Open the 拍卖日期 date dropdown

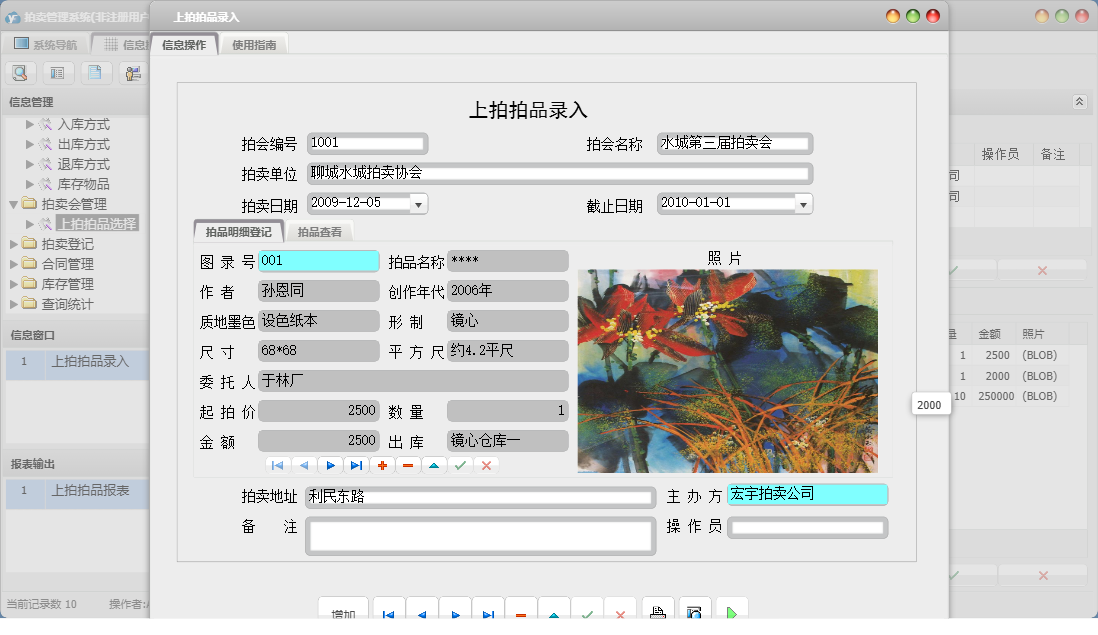click(417, 203)
